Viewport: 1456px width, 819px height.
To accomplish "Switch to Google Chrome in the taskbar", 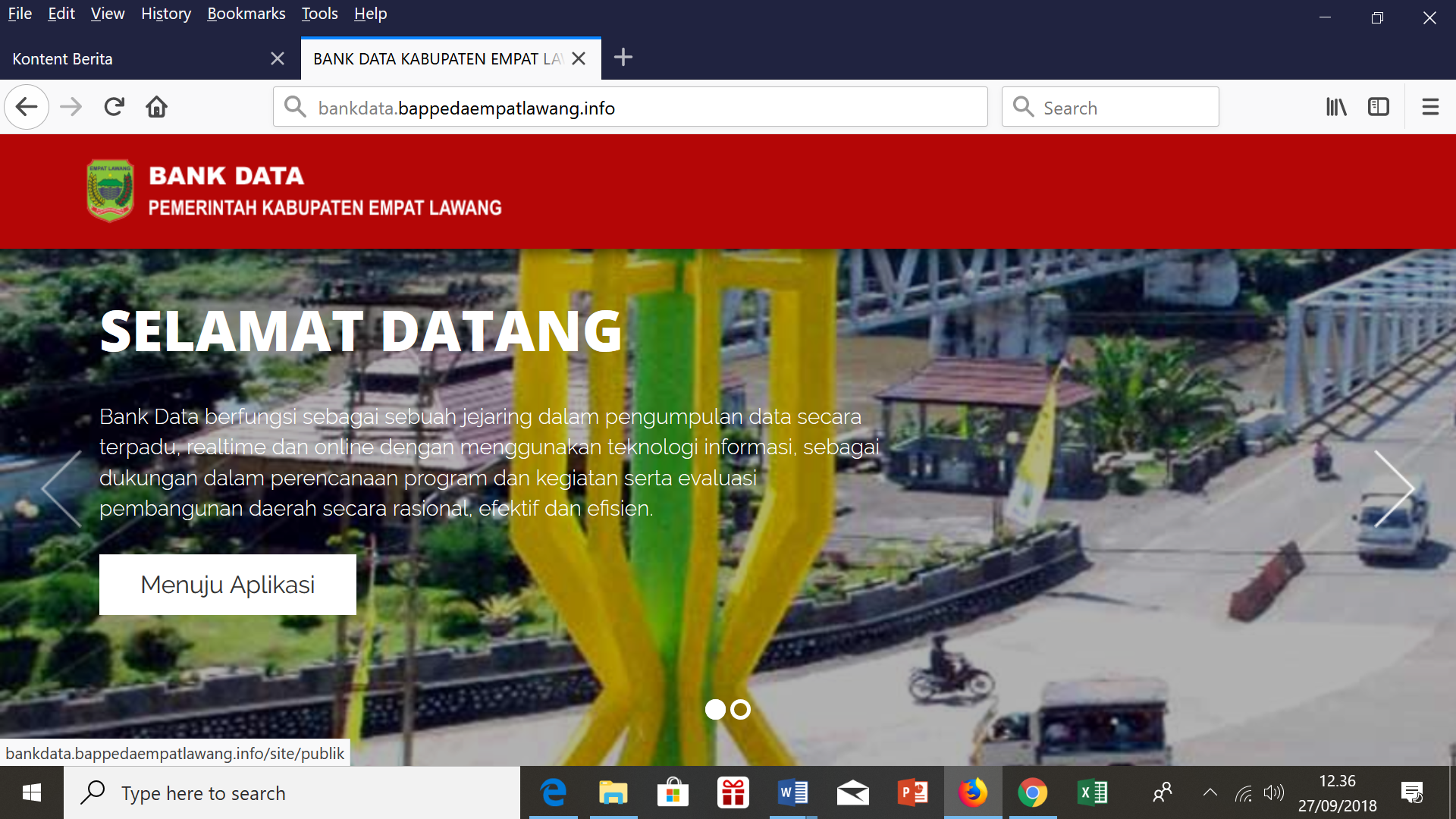I will [1032, 793].
